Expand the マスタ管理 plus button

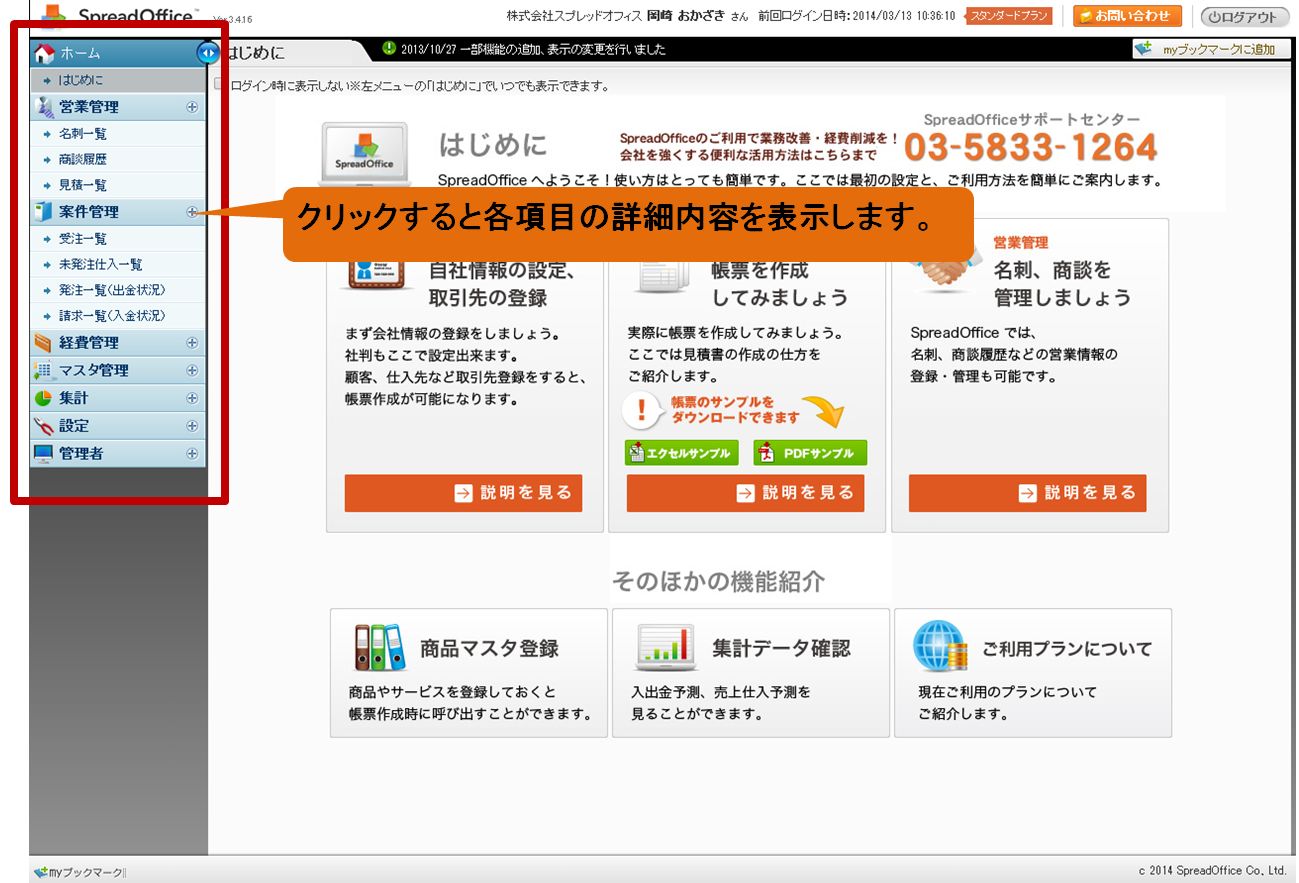(192, 370)
